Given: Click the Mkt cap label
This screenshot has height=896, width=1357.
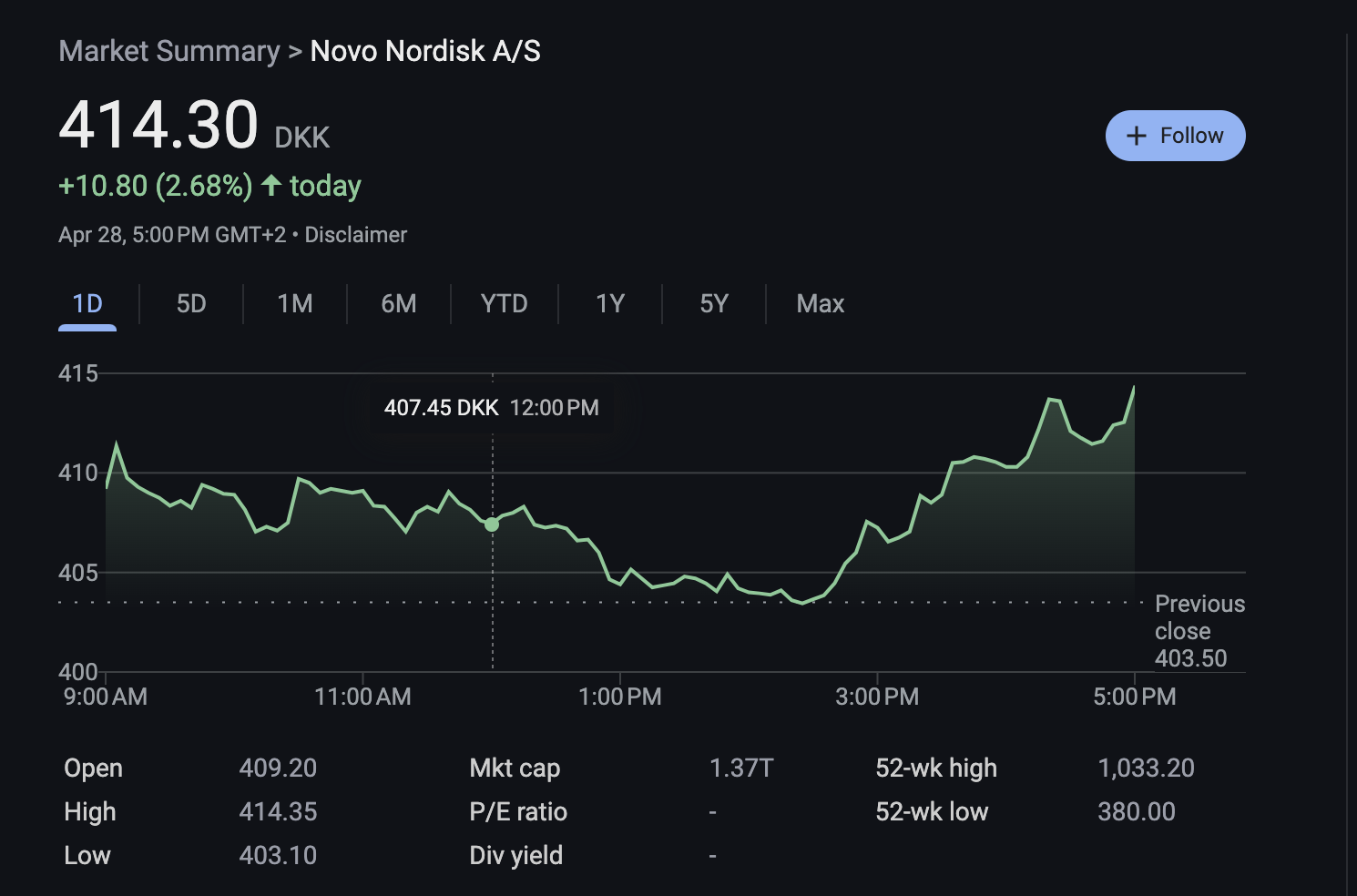Looking at the screenshot, I should click(515, 768).
